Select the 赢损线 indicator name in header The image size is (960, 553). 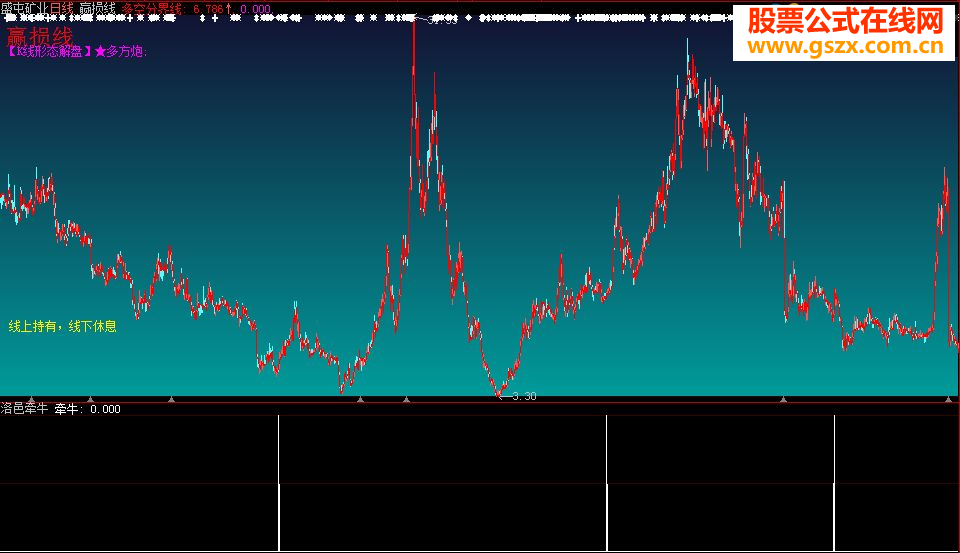point(97,9)
